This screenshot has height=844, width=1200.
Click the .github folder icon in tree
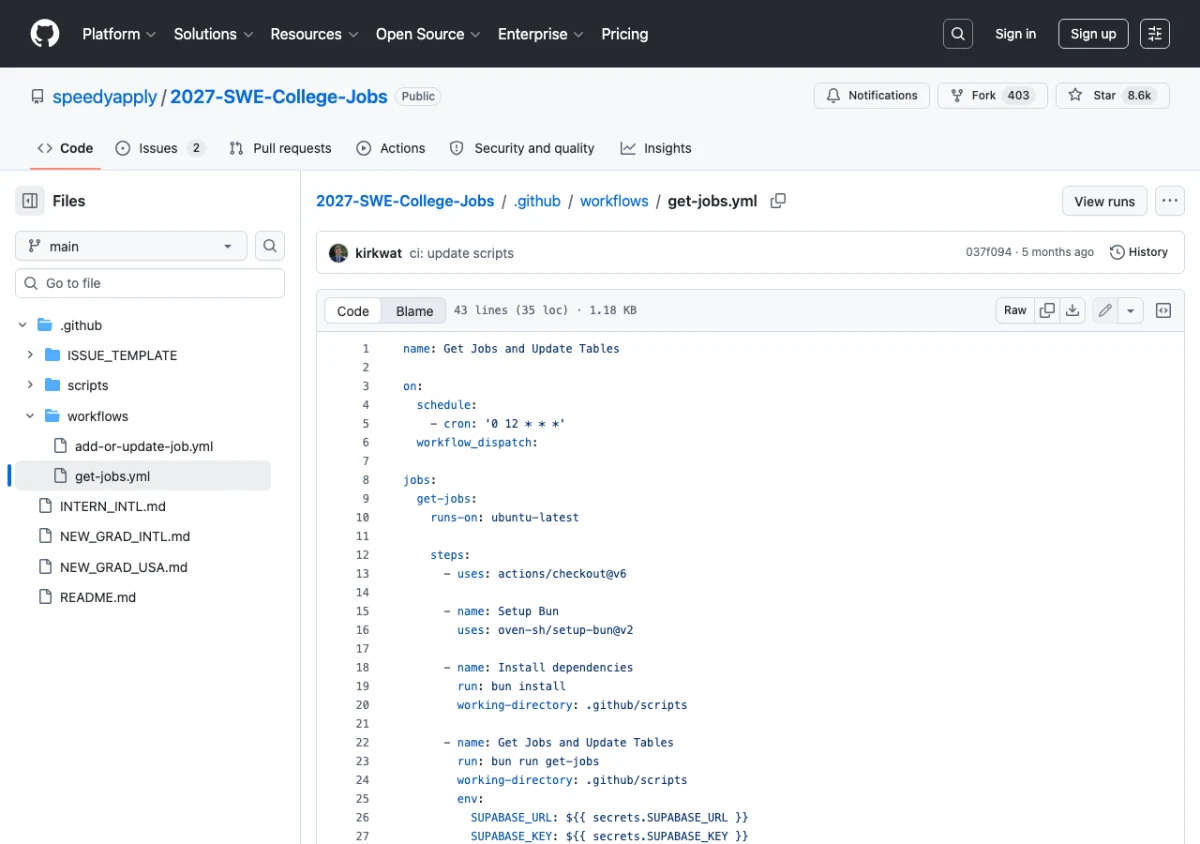(45, 325)
